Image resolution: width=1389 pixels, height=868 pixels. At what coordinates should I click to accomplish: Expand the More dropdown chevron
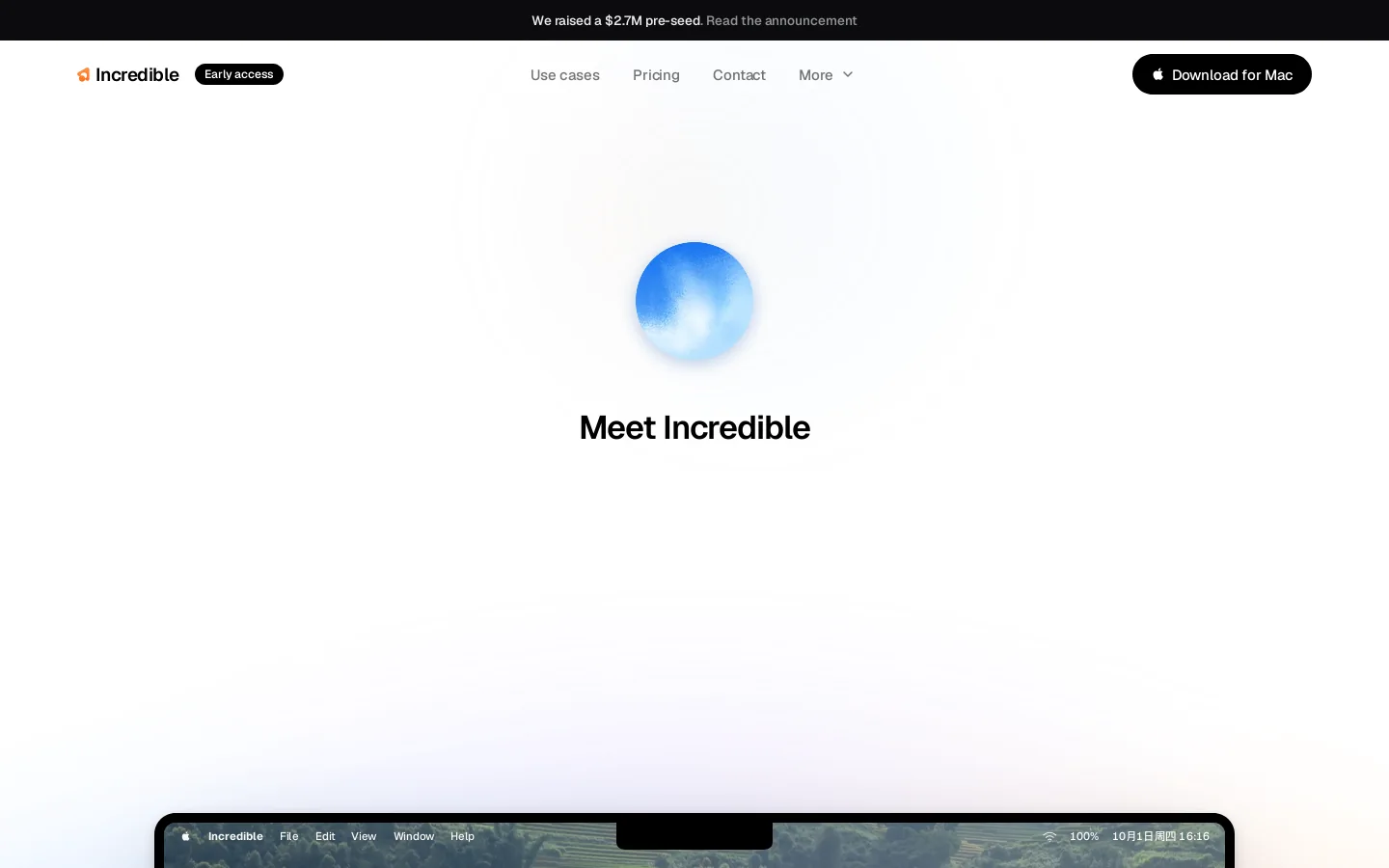coord(848,74)
